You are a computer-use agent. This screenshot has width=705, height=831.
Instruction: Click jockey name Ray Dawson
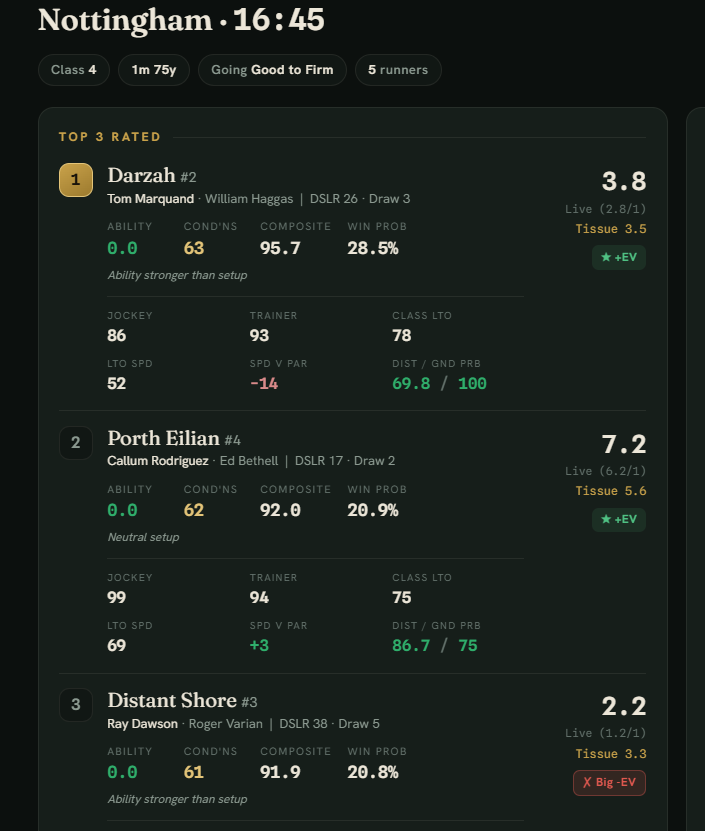click(142, 723)
